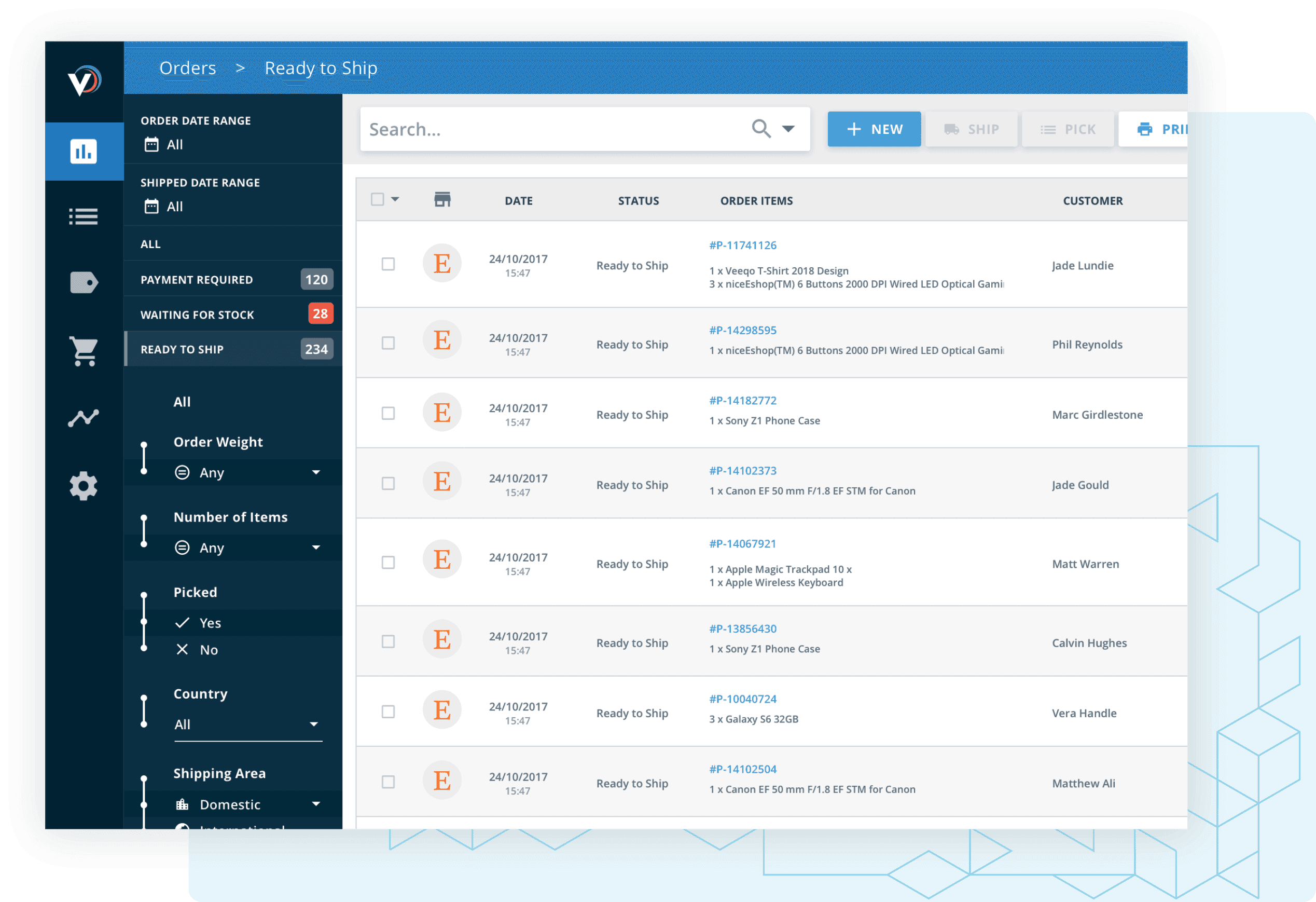Open the products tag icon in sidebar

coord(83,283)
